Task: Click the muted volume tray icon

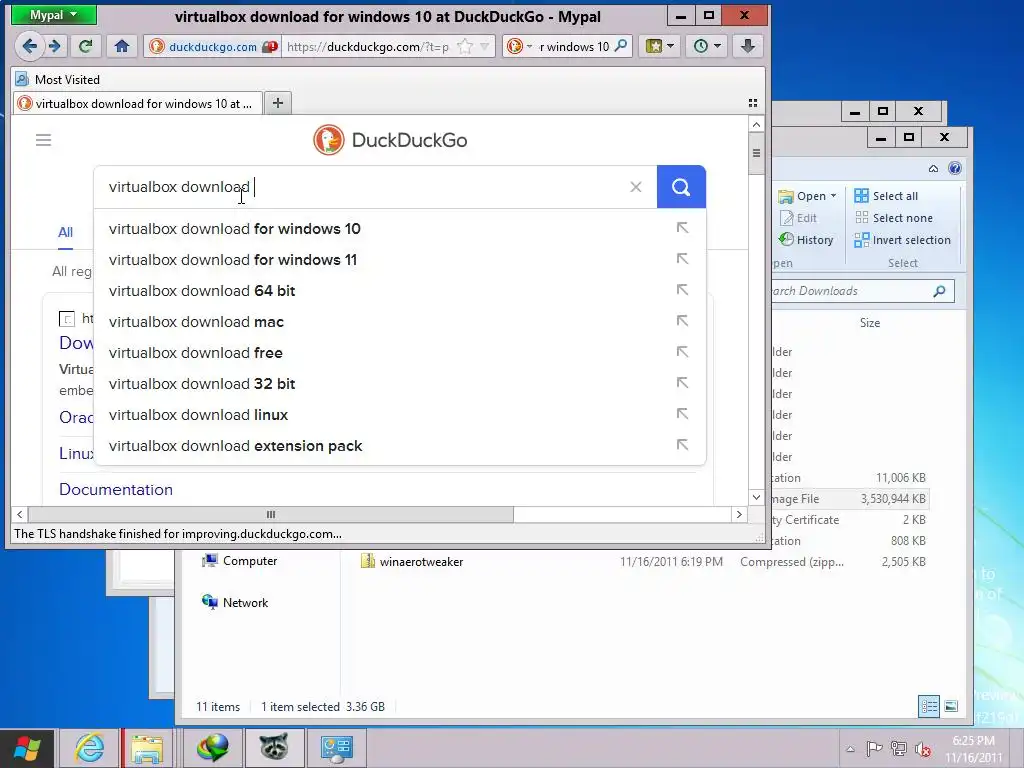Action: click(x=923, y=749)
